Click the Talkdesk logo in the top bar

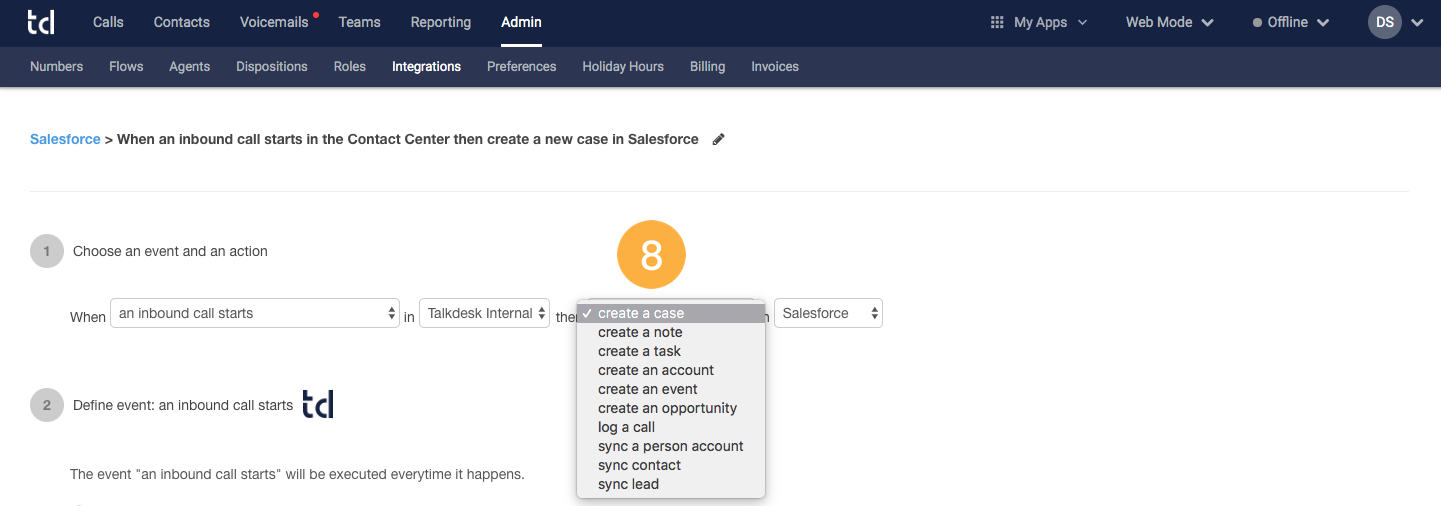[x=41, y=21]
